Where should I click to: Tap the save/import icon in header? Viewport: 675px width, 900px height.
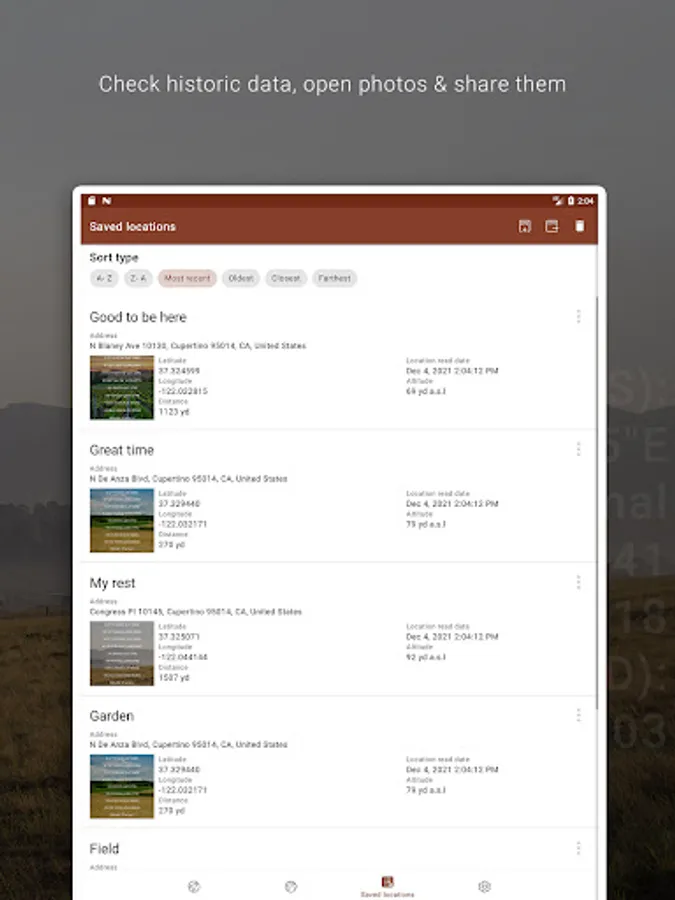coord(525,226)
